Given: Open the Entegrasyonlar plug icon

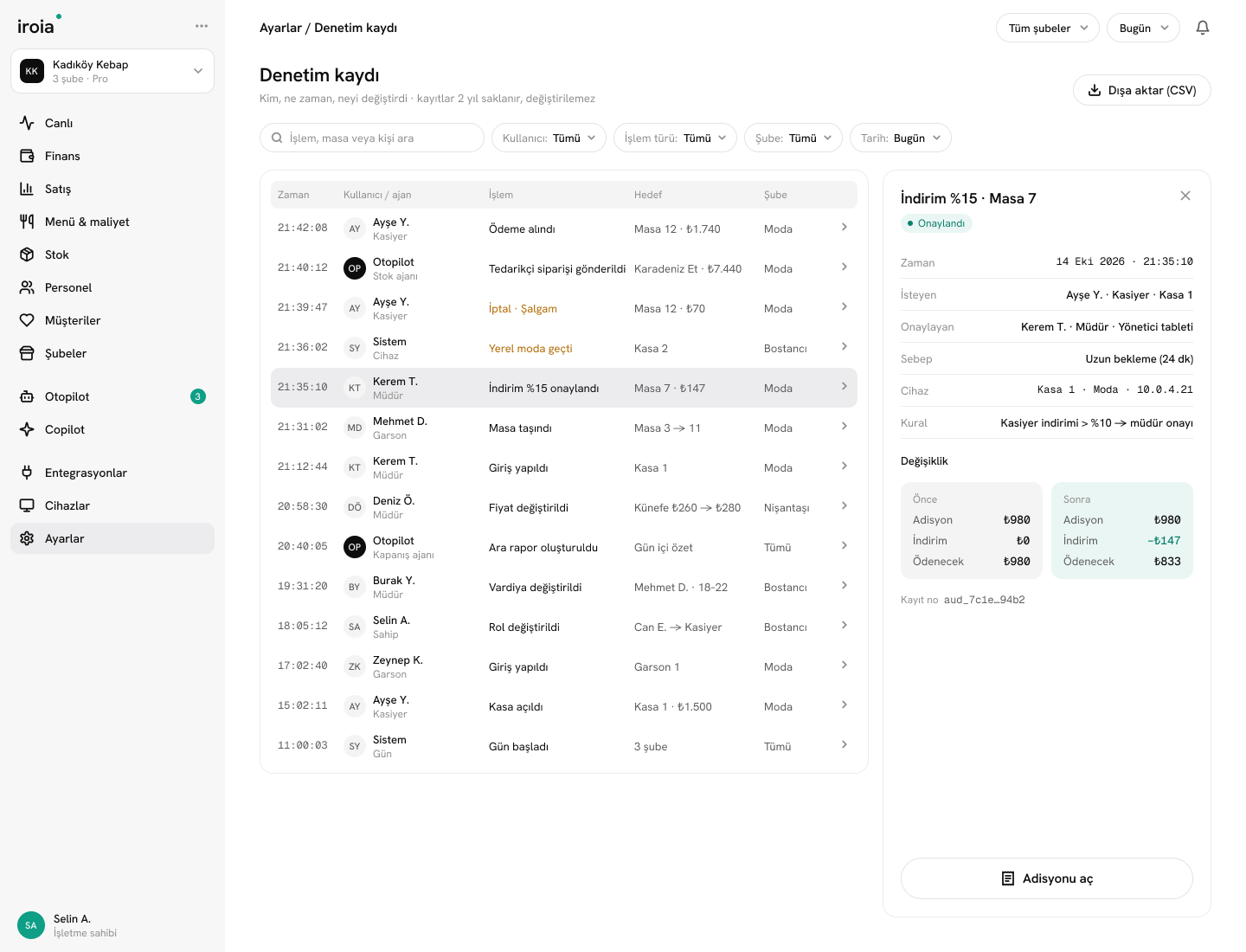Looking at the screenshot, I should 27,473.
